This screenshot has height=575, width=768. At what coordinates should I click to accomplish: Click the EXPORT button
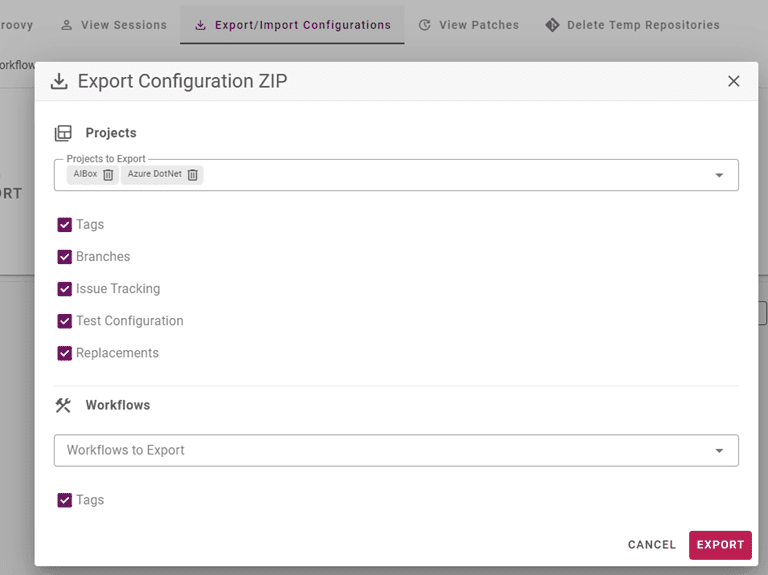[720, 545]
